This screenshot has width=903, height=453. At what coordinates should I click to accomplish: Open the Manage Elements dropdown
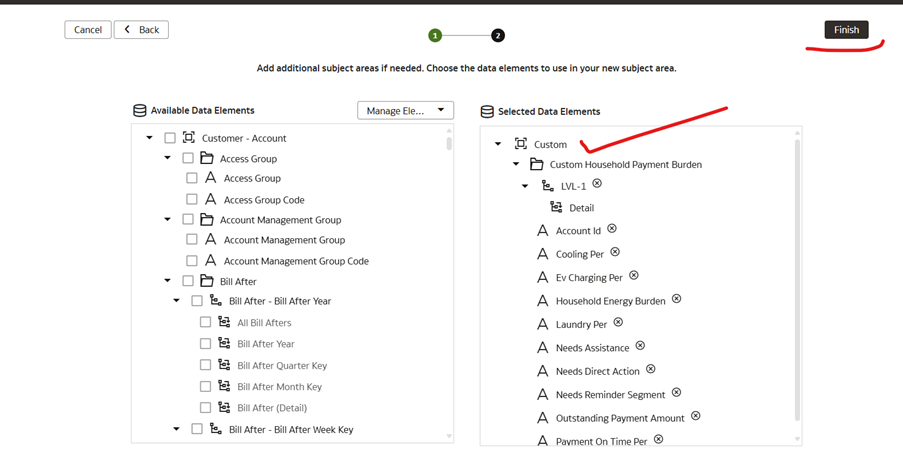coord(405,111)
